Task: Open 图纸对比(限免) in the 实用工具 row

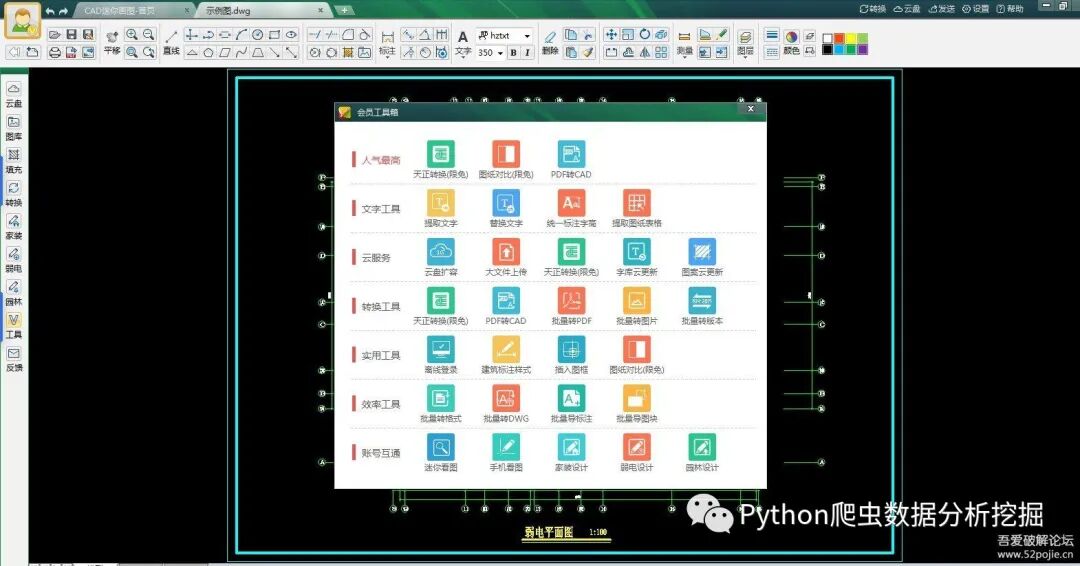Action: tap(636, 355)
